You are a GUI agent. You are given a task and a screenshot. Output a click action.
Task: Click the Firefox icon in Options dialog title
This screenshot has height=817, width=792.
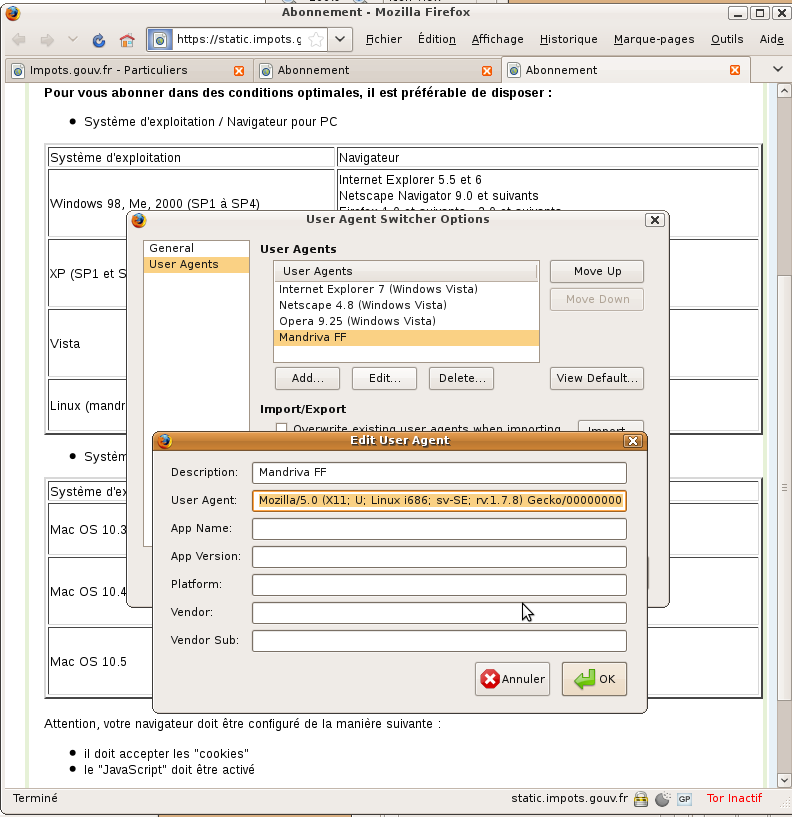click(x=139, y=220)
